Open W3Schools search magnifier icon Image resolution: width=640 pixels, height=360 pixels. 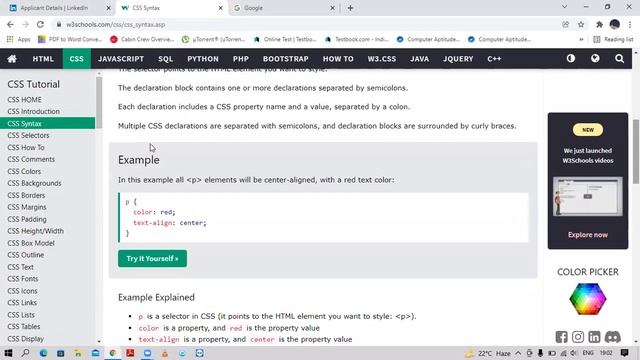[619, 59]
